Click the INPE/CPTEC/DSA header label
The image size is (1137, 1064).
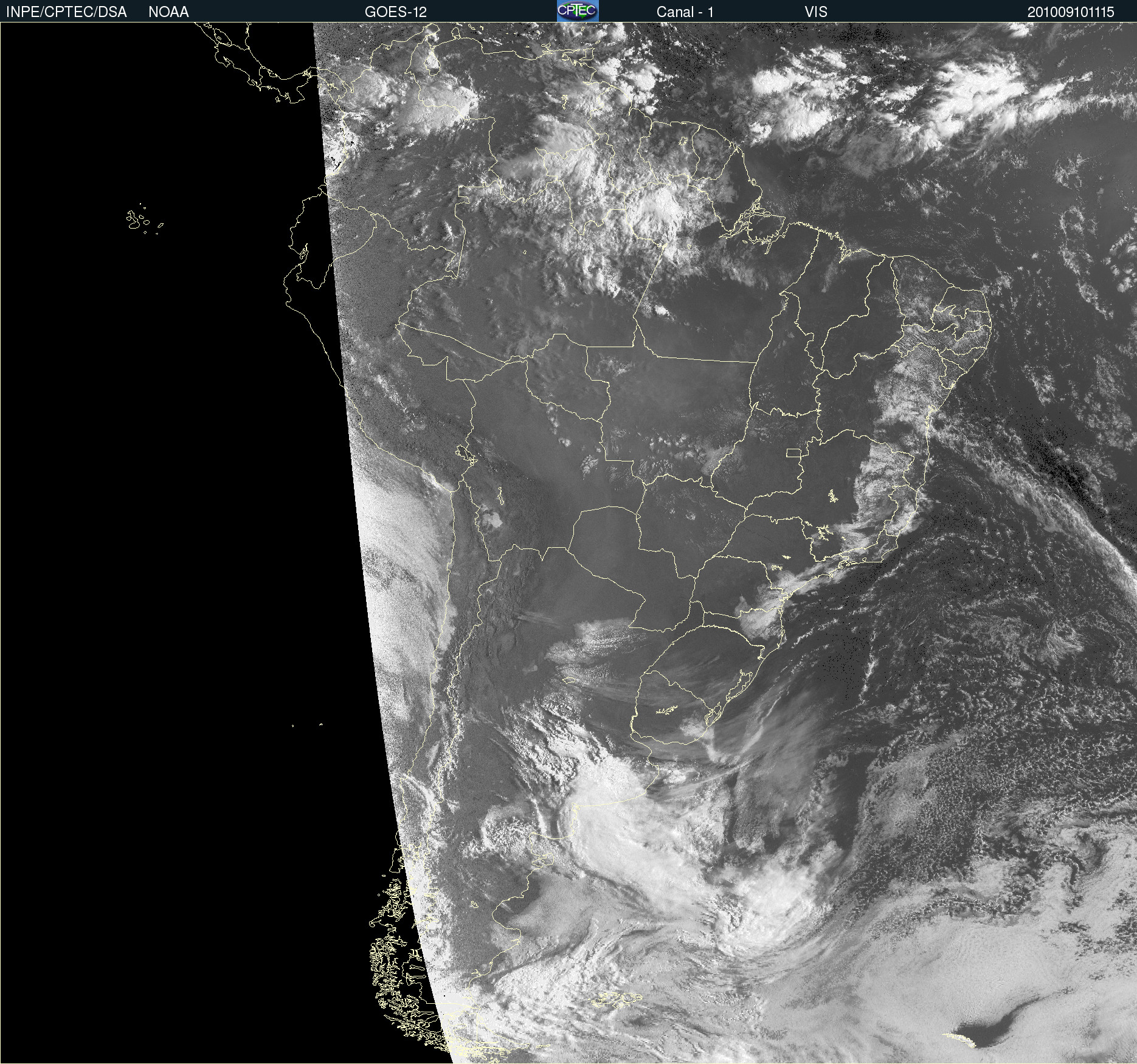(x=66, y=12)
